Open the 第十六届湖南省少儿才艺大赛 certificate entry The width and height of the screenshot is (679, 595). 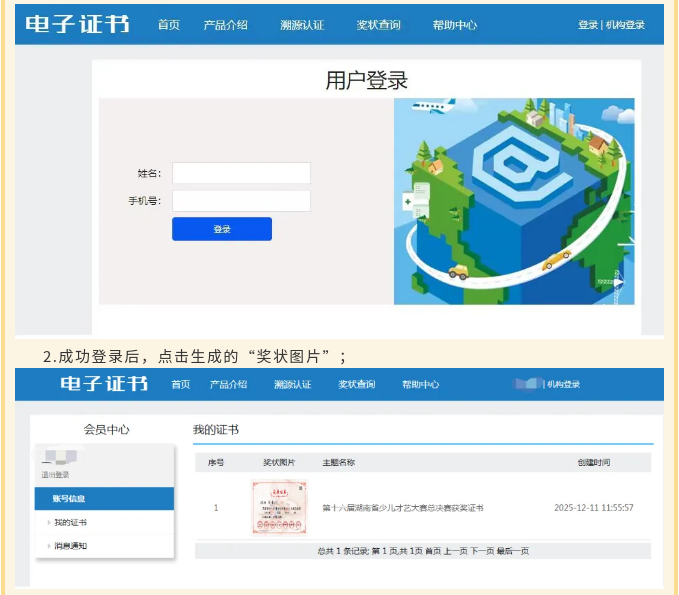pyautogui.click(x=402, y=508)
